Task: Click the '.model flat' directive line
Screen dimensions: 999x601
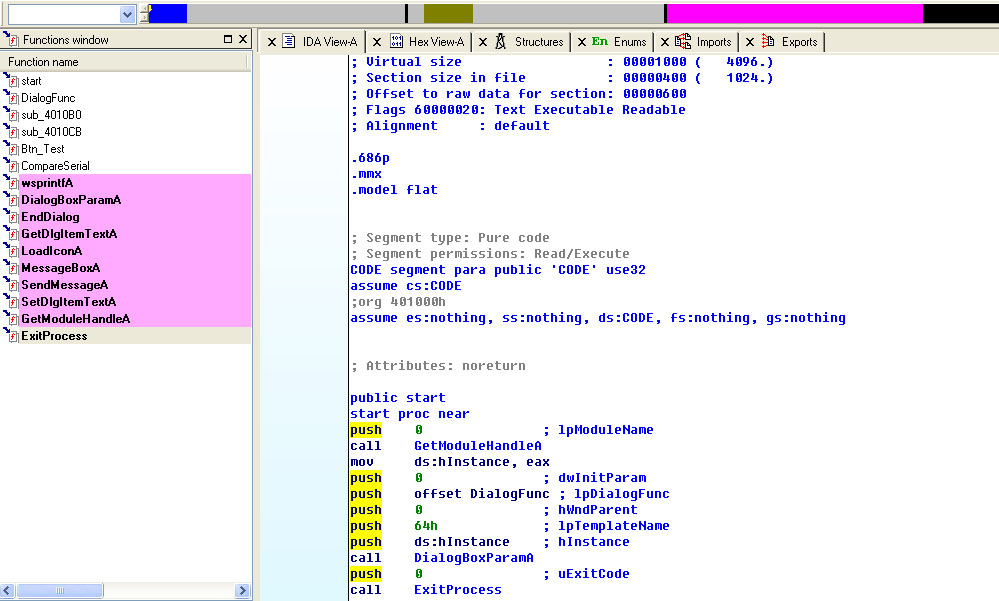Action: [x=394, y=189]
